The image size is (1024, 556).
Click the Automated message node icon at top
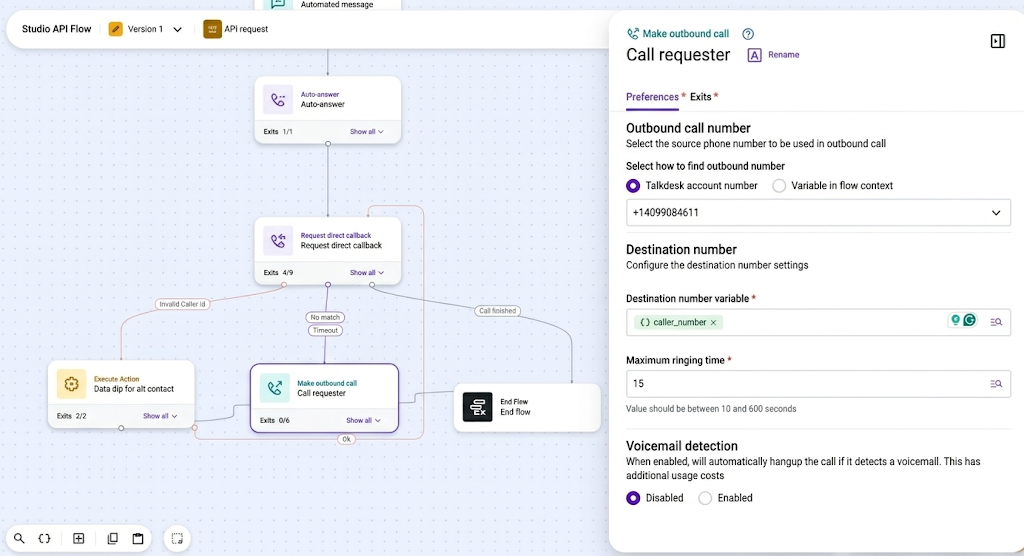click(x=278, y=3)
